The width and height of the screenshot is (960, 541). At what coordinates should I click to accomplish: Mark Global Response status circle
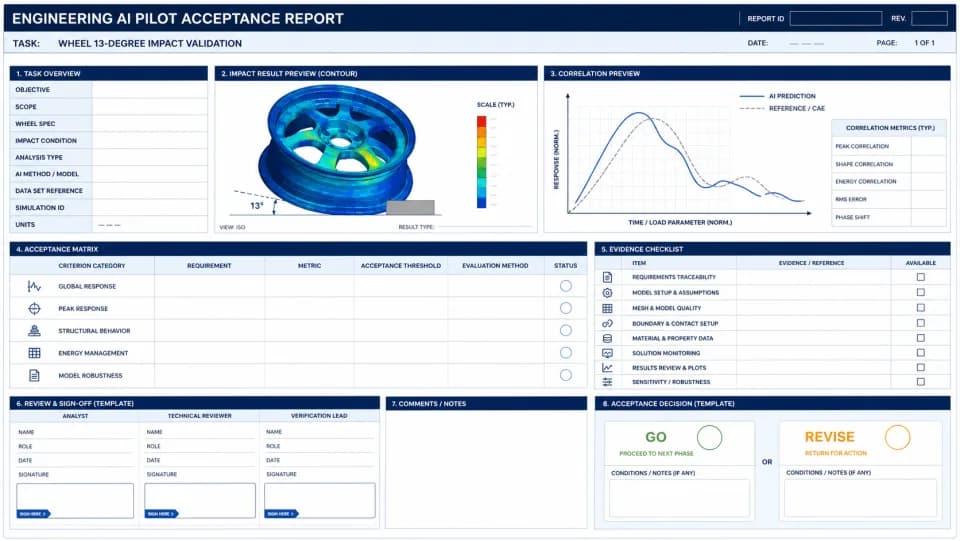point(566,286)
